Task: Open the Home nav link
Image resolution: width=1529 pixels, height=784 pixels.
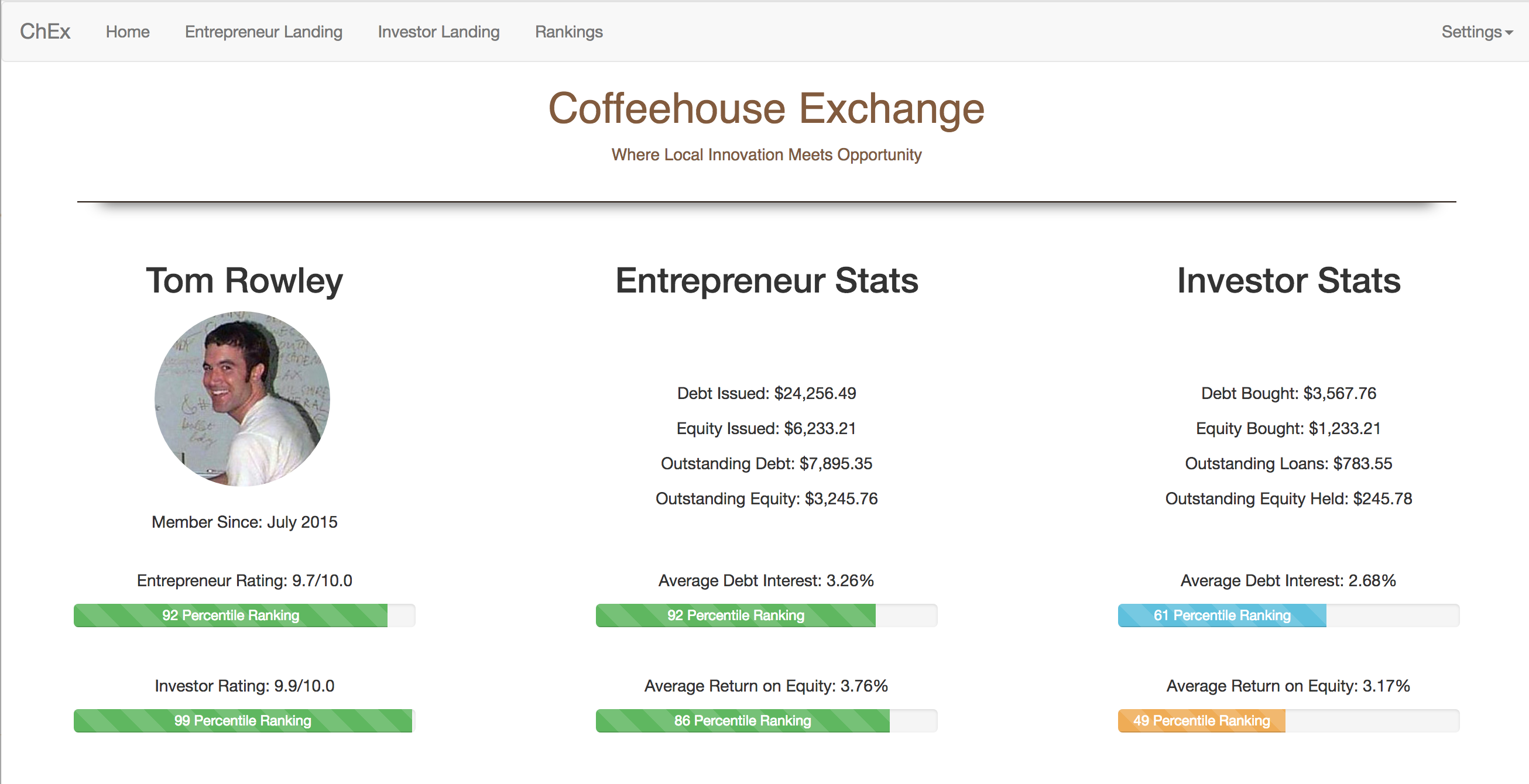Action: point(128,32)
